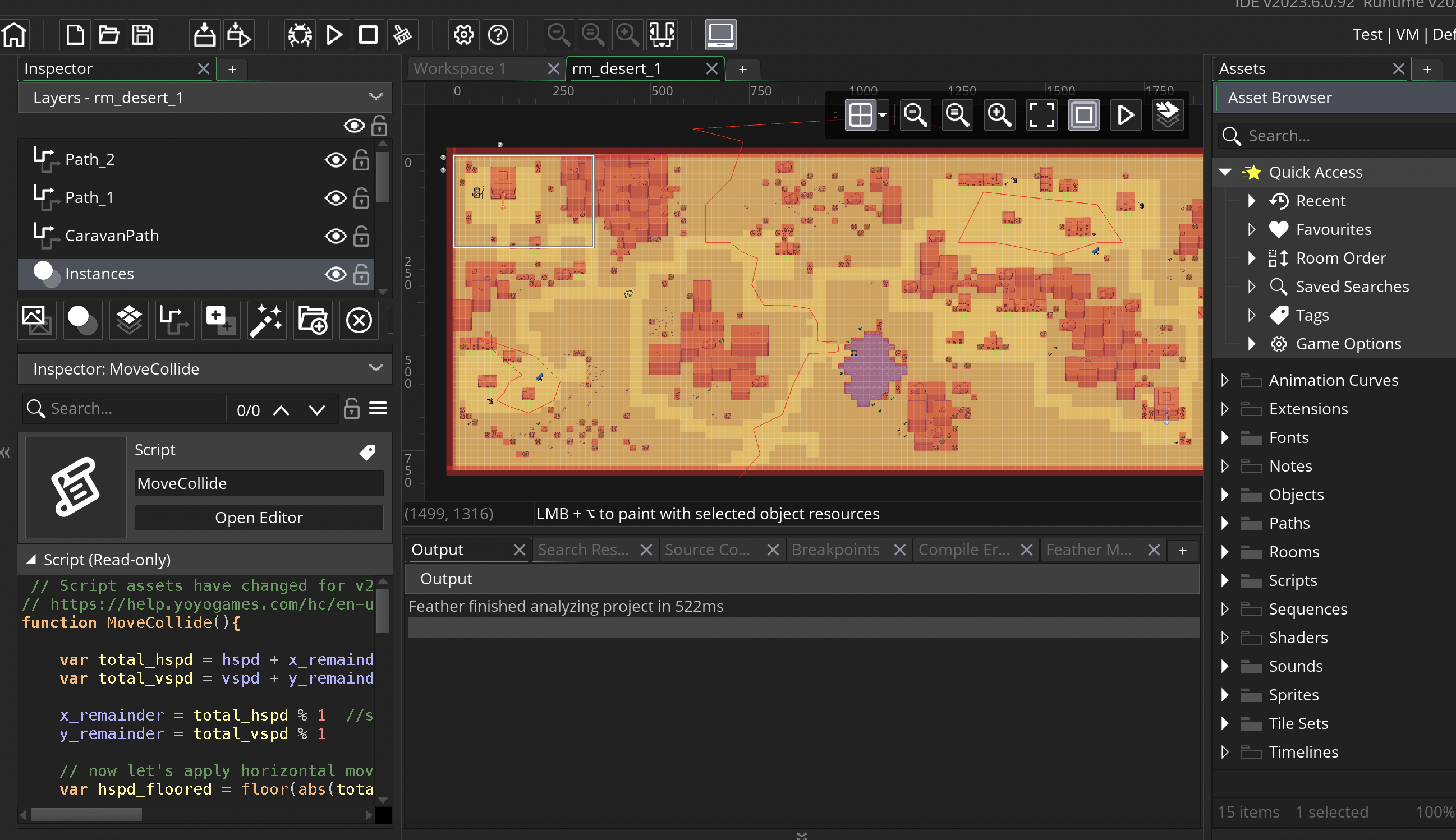This screenshot has width=1456, height=840.
Task: Toggle lock on Instances layer
Action: (x=361, y=274)
